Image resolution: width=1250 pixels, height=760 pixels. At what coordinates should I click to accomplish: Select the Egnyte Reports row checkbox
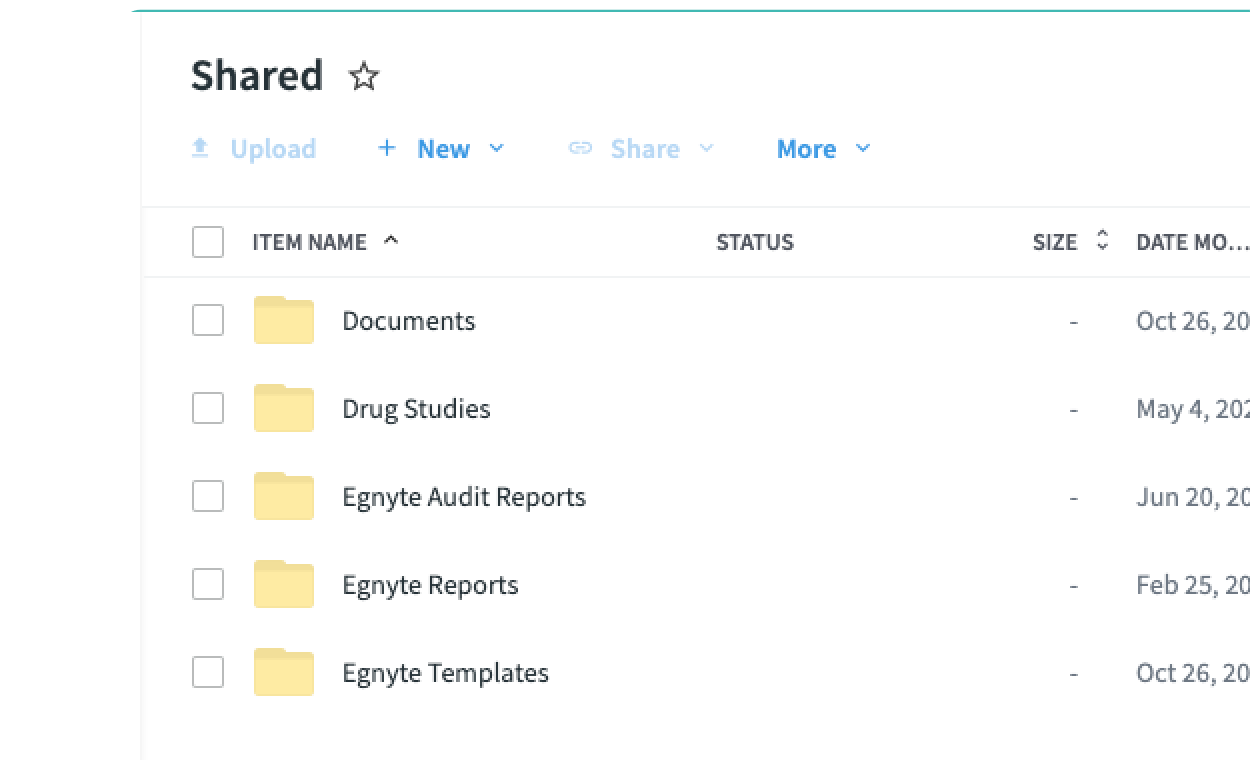tap(208, 585)
